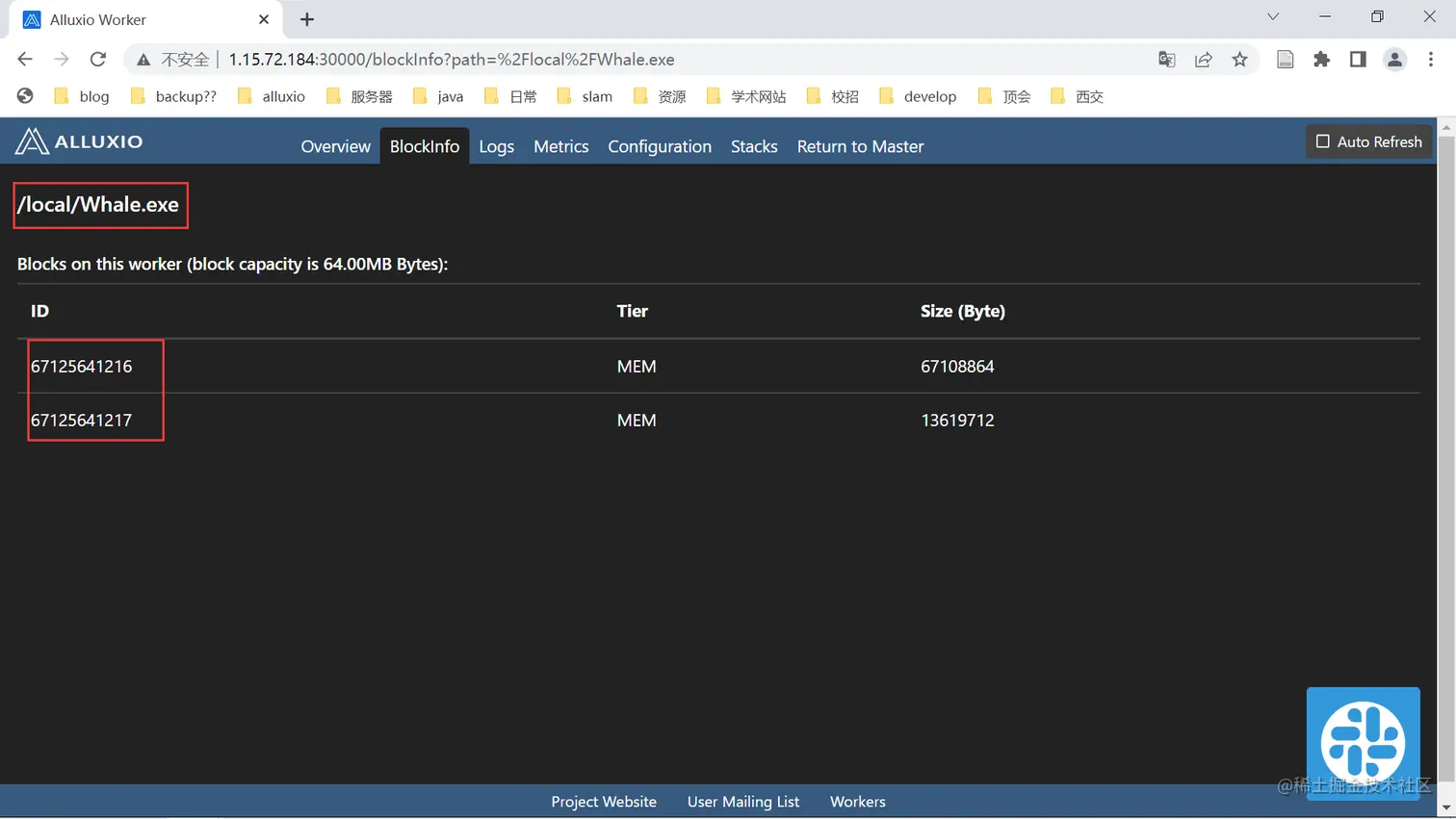Go back to the previous page
Image resolution: width=1456 pixels, height=819 pixels.
(25, 60)
